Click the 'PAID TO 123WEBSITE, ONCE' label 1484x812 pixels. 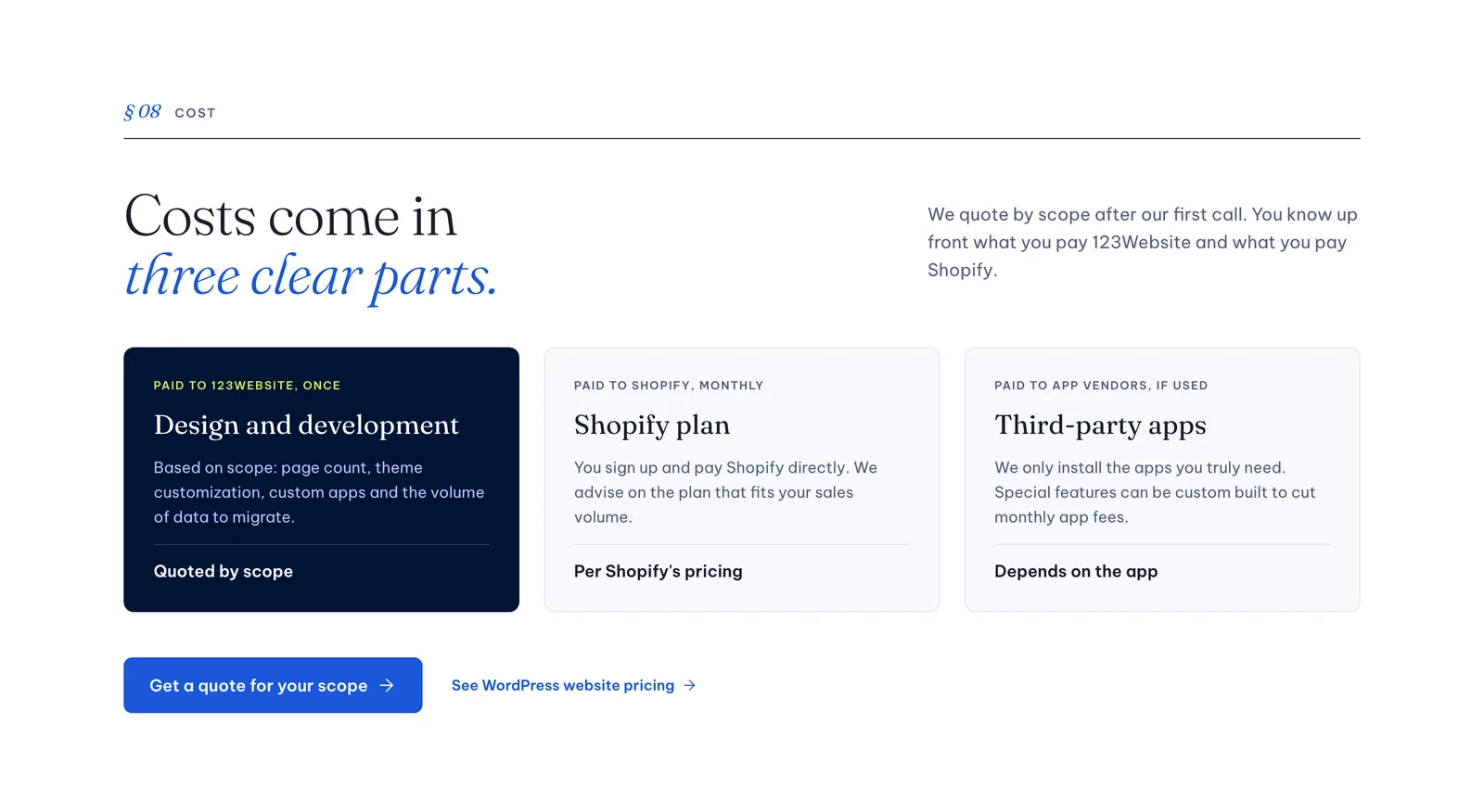tap(247, 386)
